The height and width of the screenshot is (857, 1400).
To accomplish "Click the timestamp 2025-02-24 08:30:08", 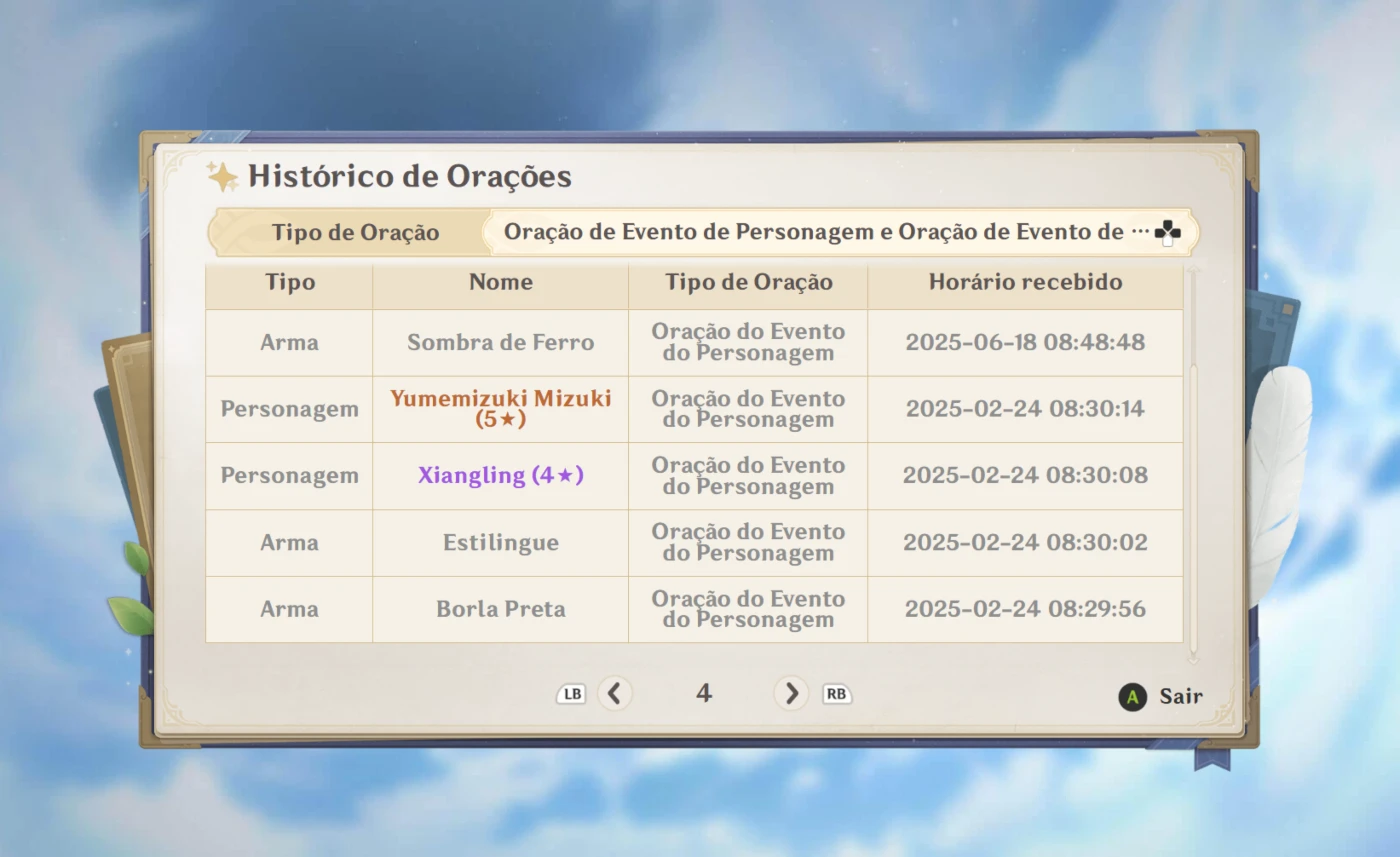I will pos(1025,475).
